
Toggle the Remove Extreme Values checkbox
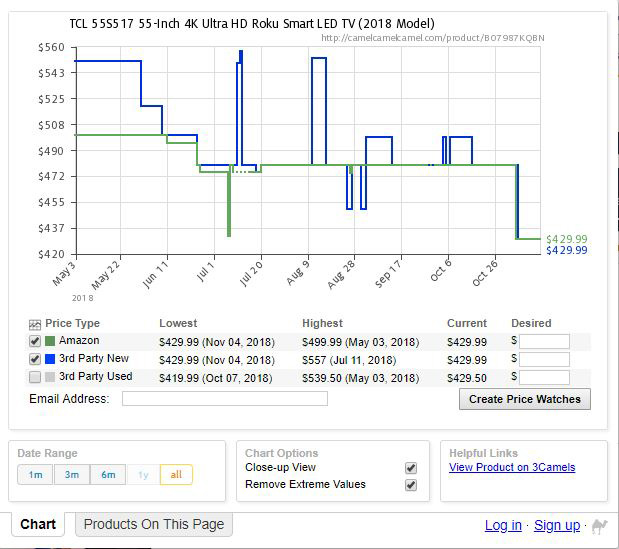click(x=411, y=485)
